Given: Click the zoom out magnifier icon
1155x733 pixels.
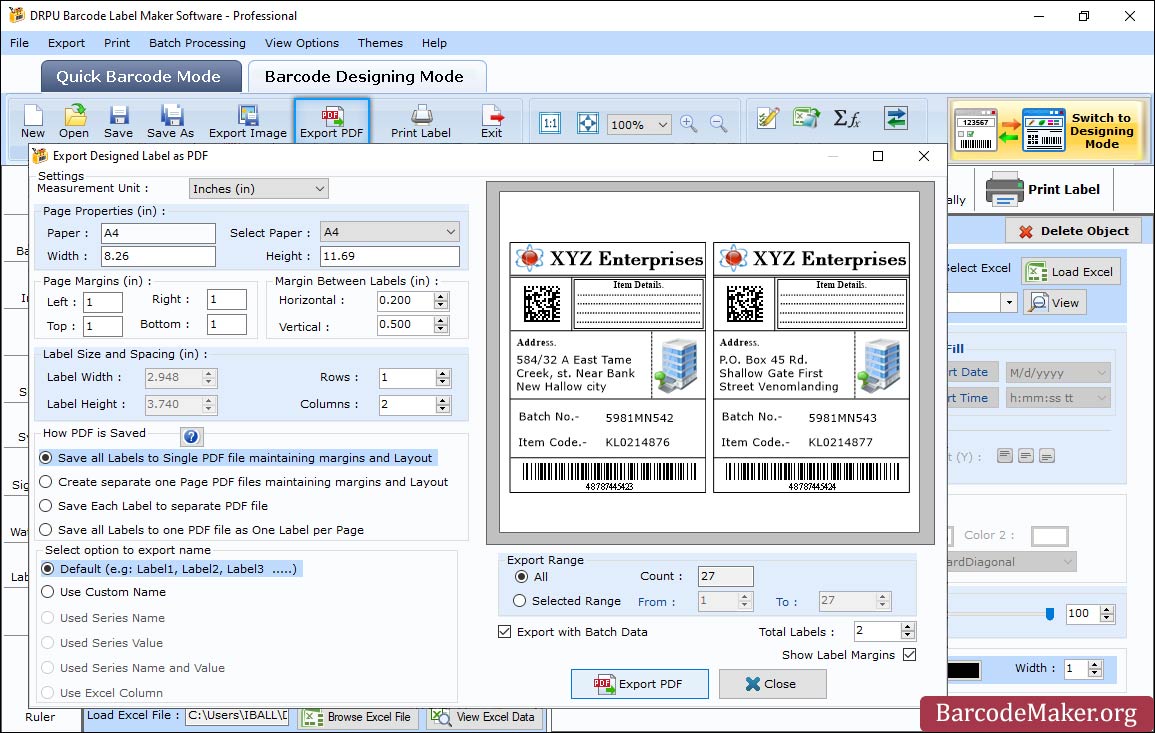Looking at the screenshot, I should tap(718, 123).
